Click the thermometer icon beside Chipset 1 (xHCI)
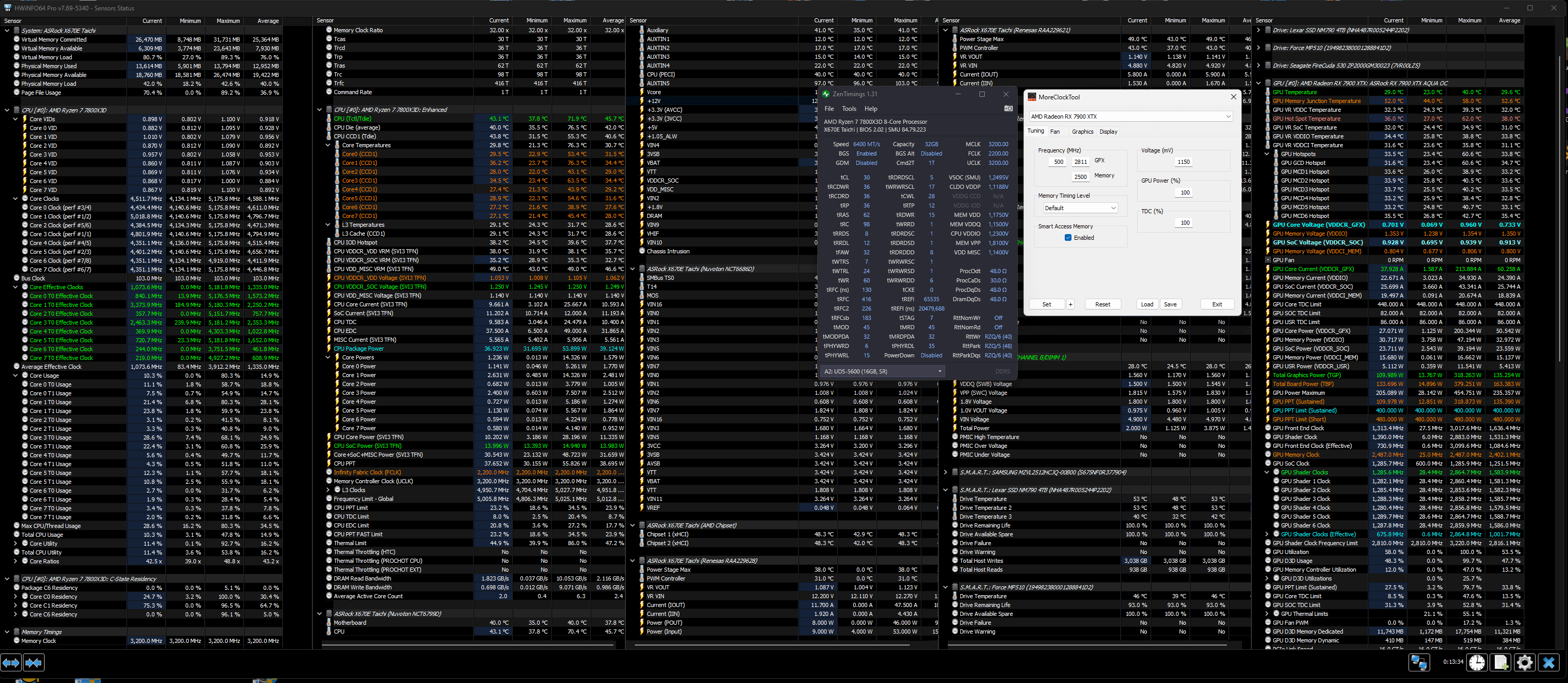This screenshot has width=1568, height=683. tap(642, 534)
